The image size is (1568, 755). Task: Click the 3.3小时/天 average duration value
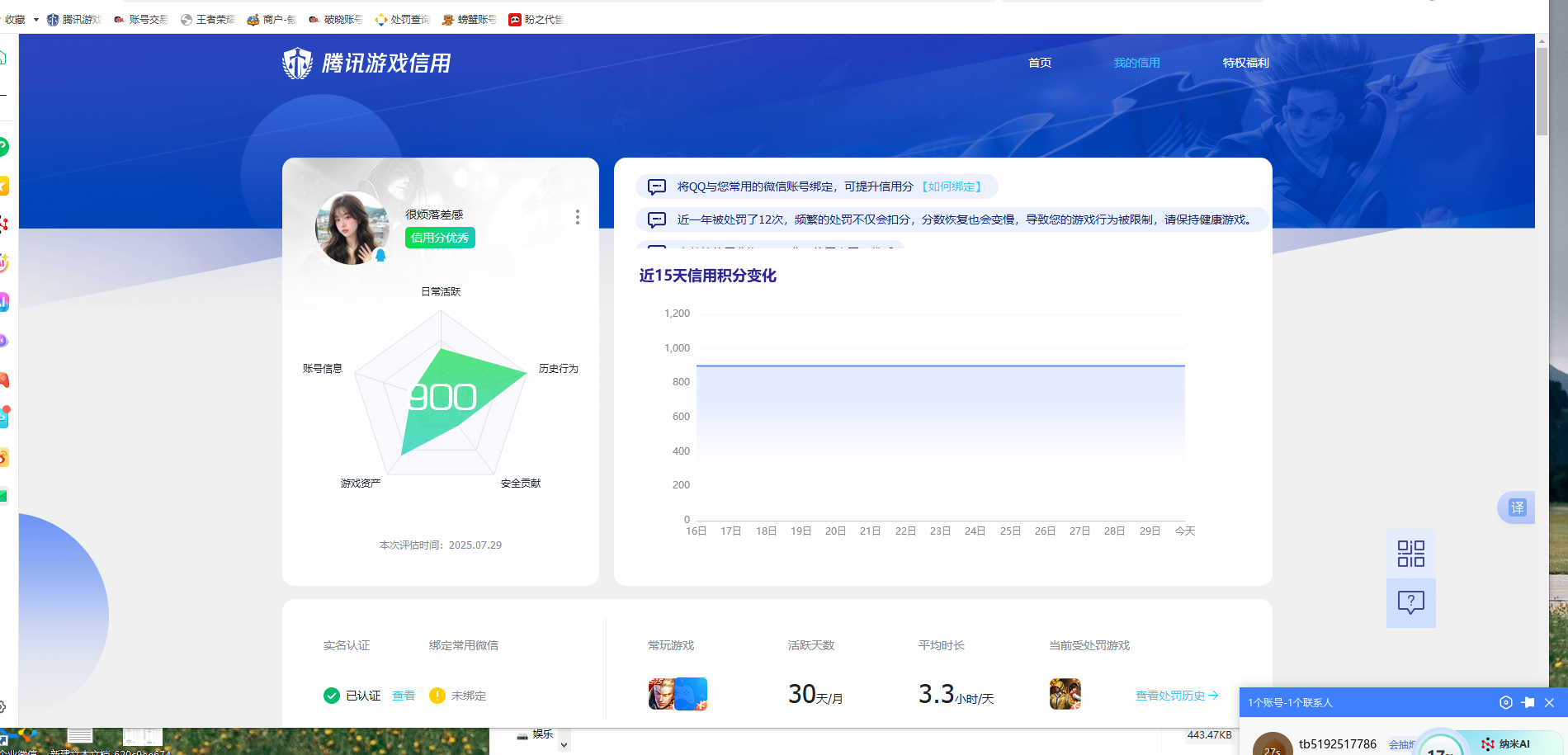point(956,695)
